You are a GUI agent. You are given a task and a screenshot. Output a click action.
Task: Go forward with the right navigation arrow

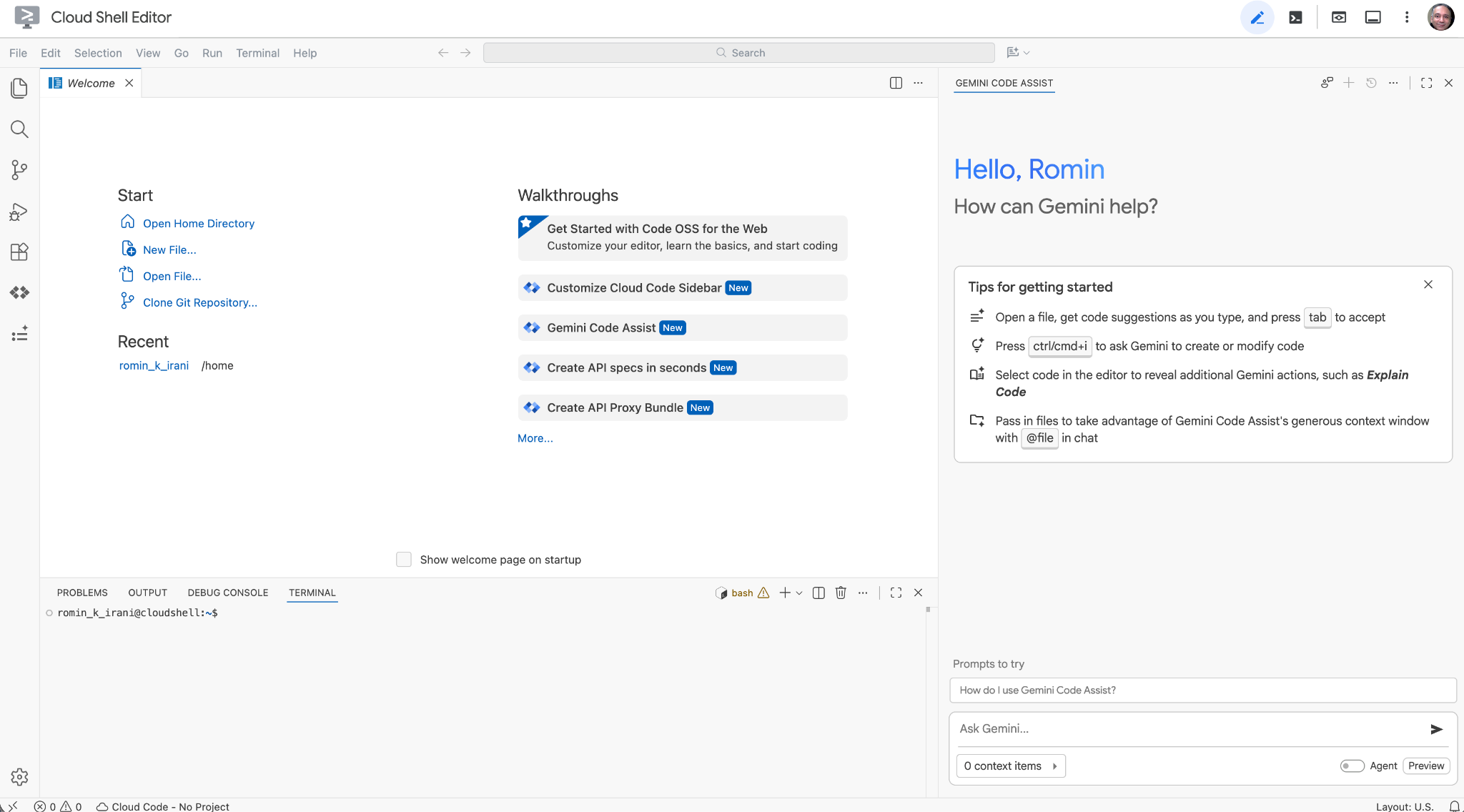(465, 53)
